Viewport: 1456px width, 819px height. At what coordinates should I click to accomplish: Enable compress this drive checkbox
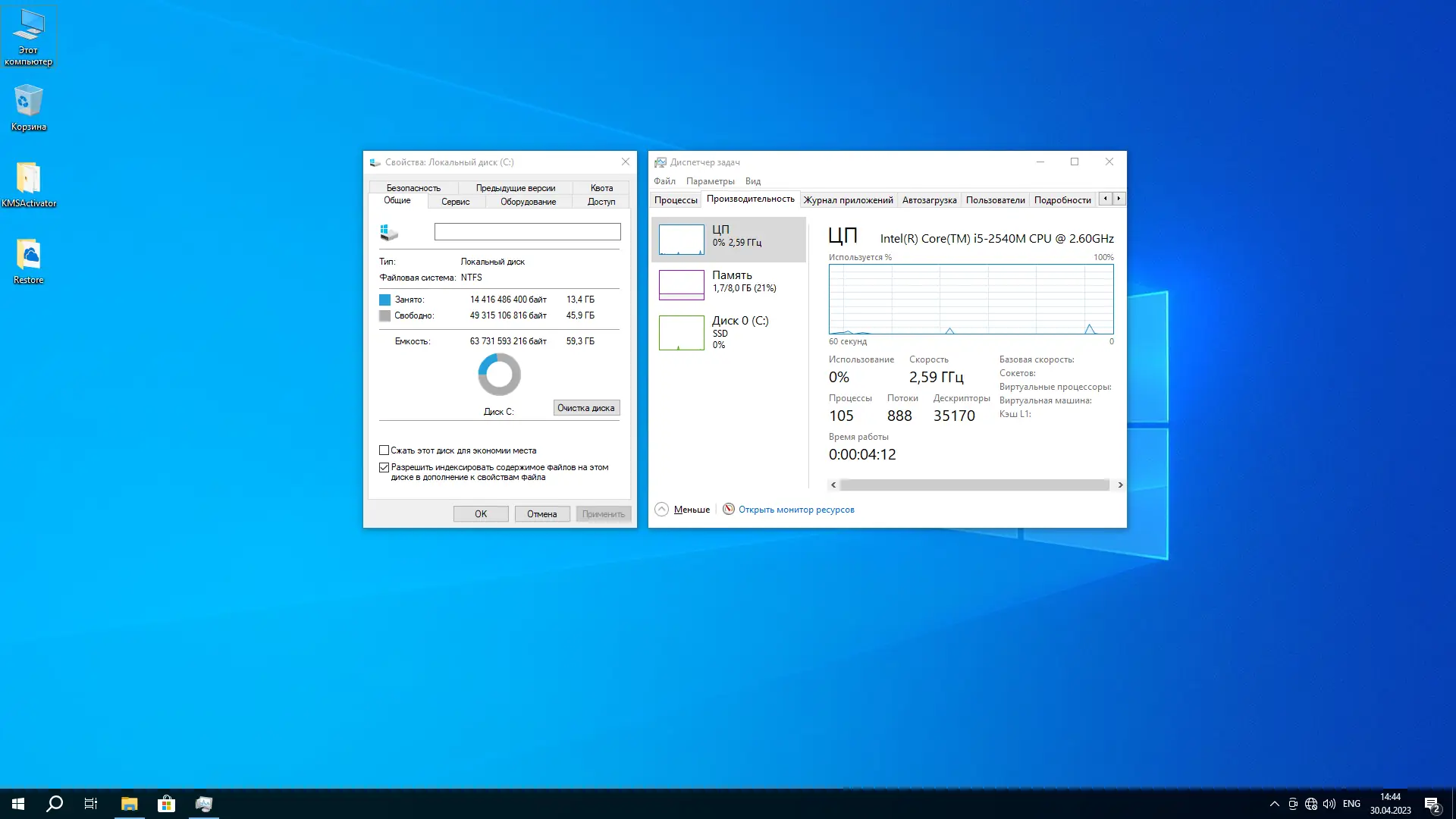pyautogui.click(x=384, y=450)
